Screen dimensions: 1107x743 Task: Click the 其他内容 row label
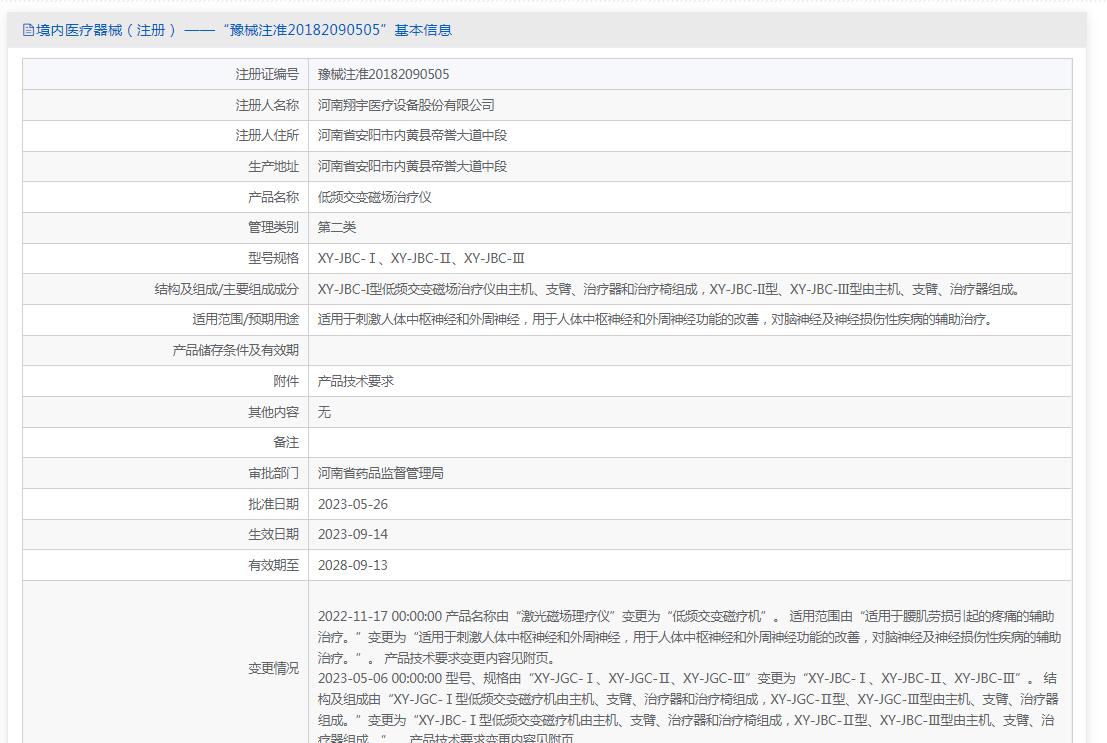point(273,412)
